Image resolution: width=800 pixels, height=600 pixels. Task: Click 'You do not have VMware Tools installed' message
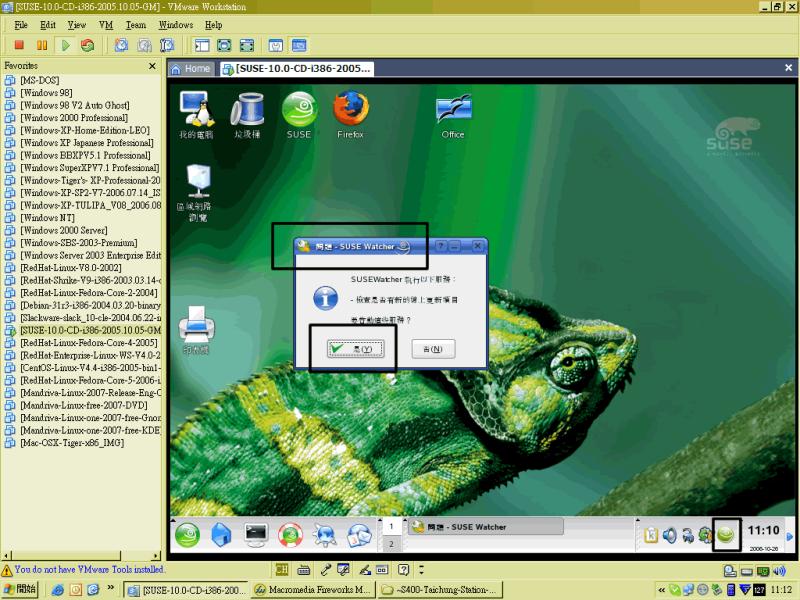(89, 569)
